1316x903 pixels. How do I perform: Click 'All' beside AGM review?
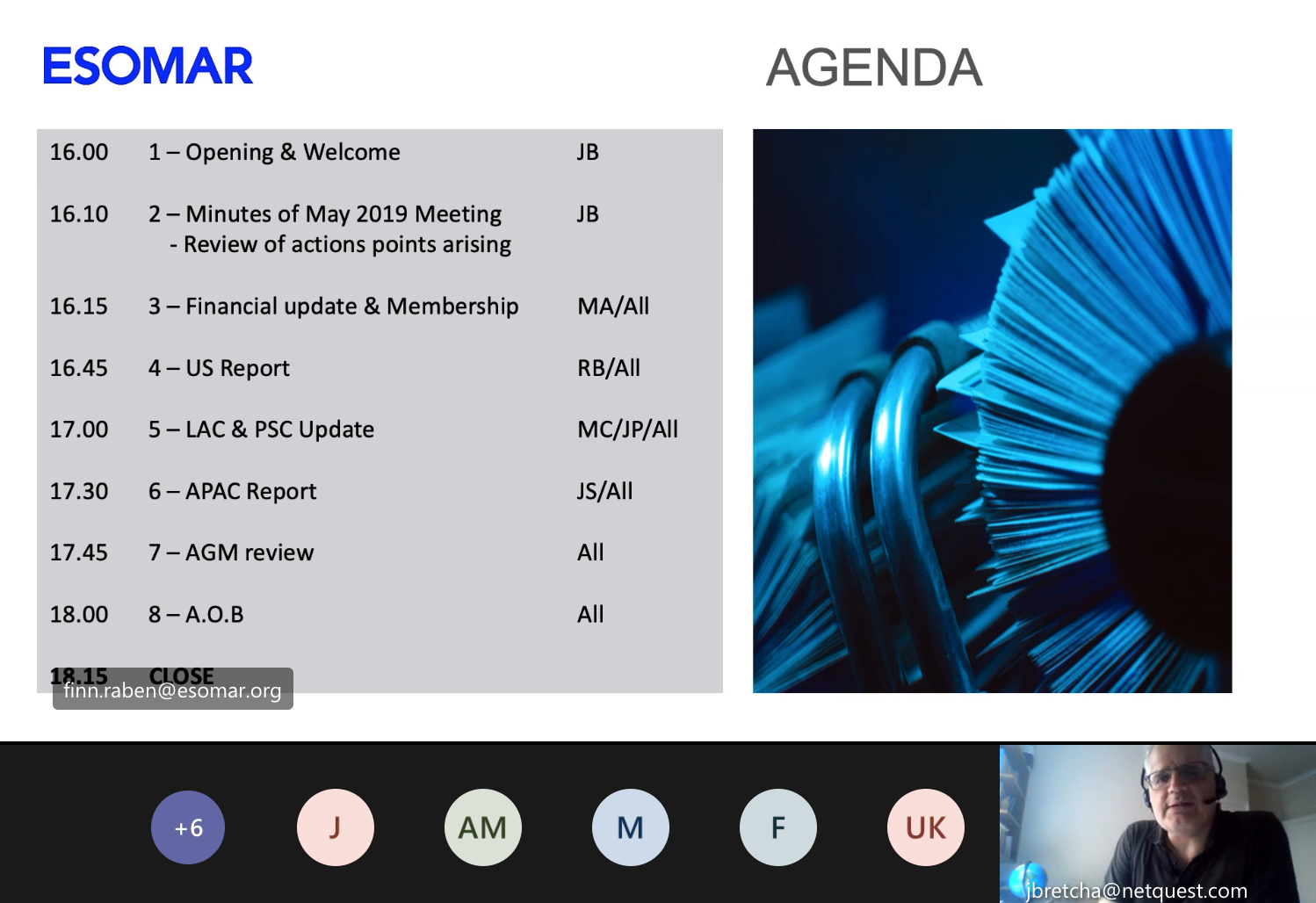pos(590,553)
